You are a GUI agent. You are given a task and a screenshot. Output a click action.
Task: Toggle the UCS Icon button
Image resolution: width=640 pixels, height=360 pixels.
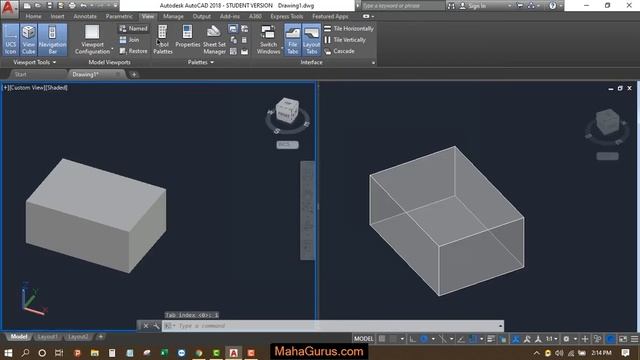(11, 39)
